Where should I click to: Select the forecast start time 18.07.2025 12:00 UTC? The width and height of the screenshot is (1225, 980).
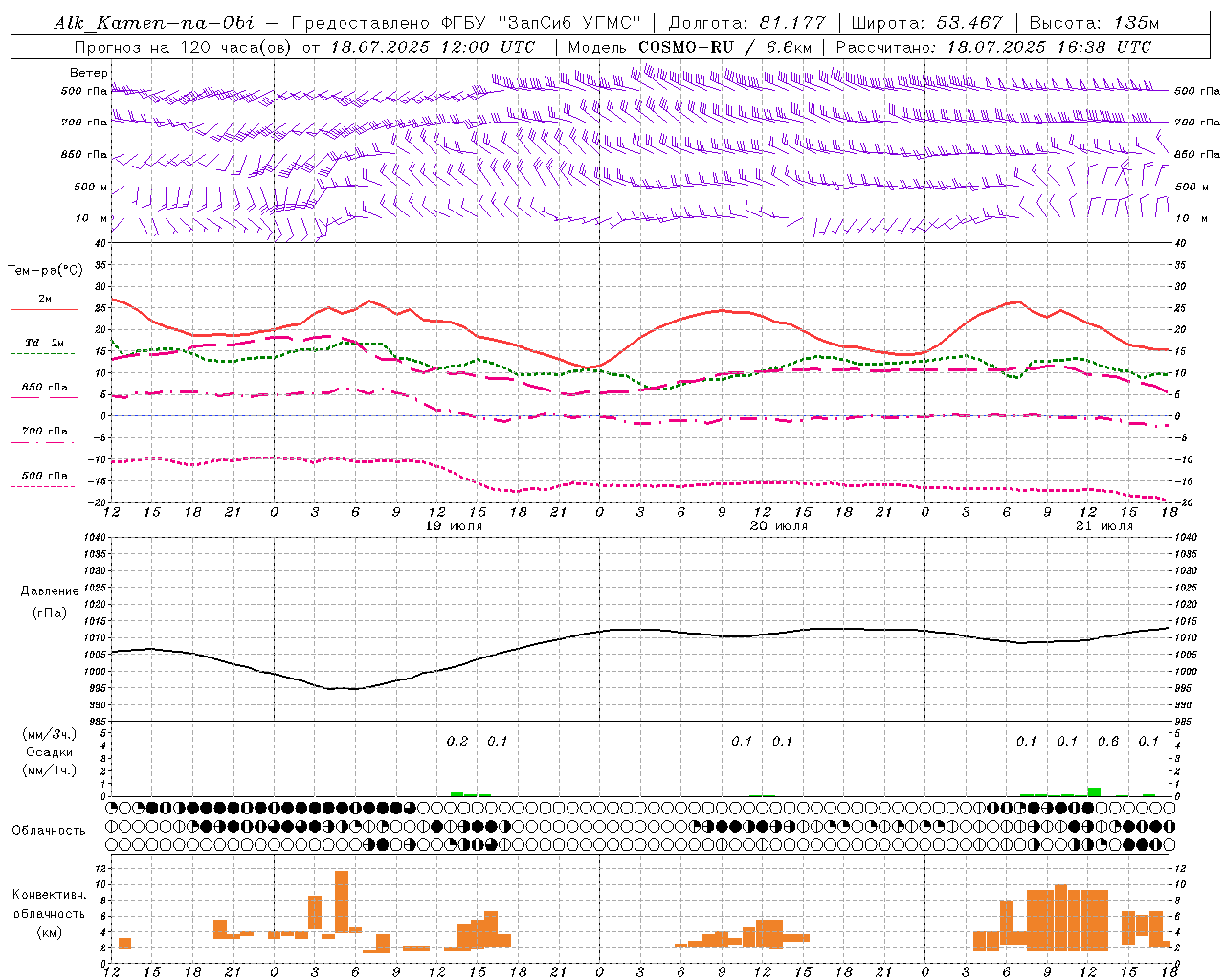point(434,47)
